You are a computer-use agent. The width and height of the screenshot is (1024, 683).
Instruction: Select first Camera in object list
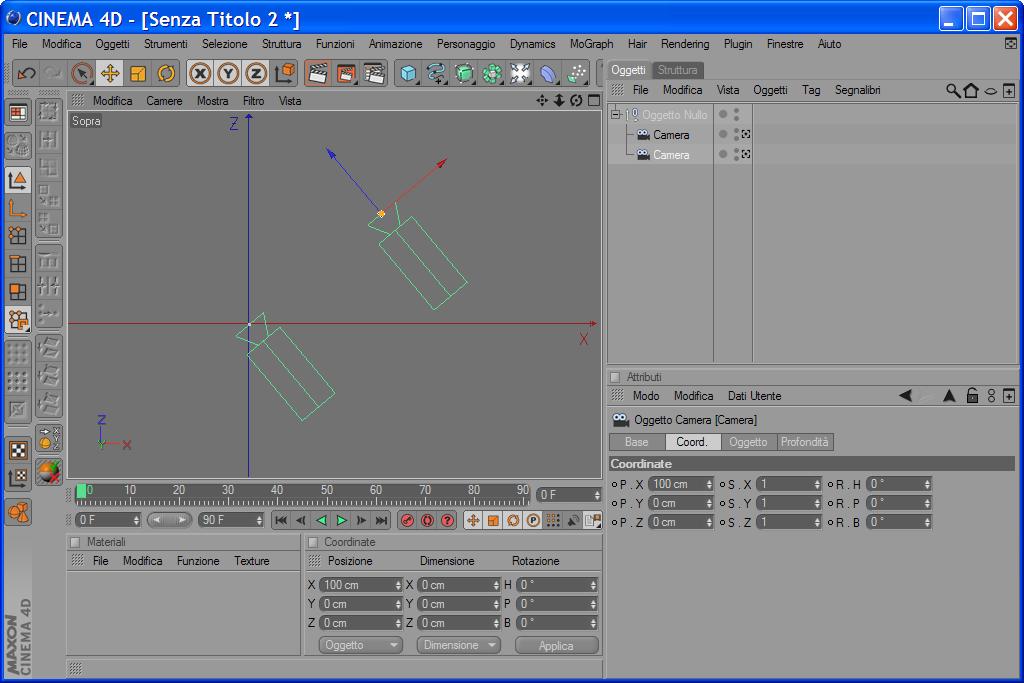671,135
